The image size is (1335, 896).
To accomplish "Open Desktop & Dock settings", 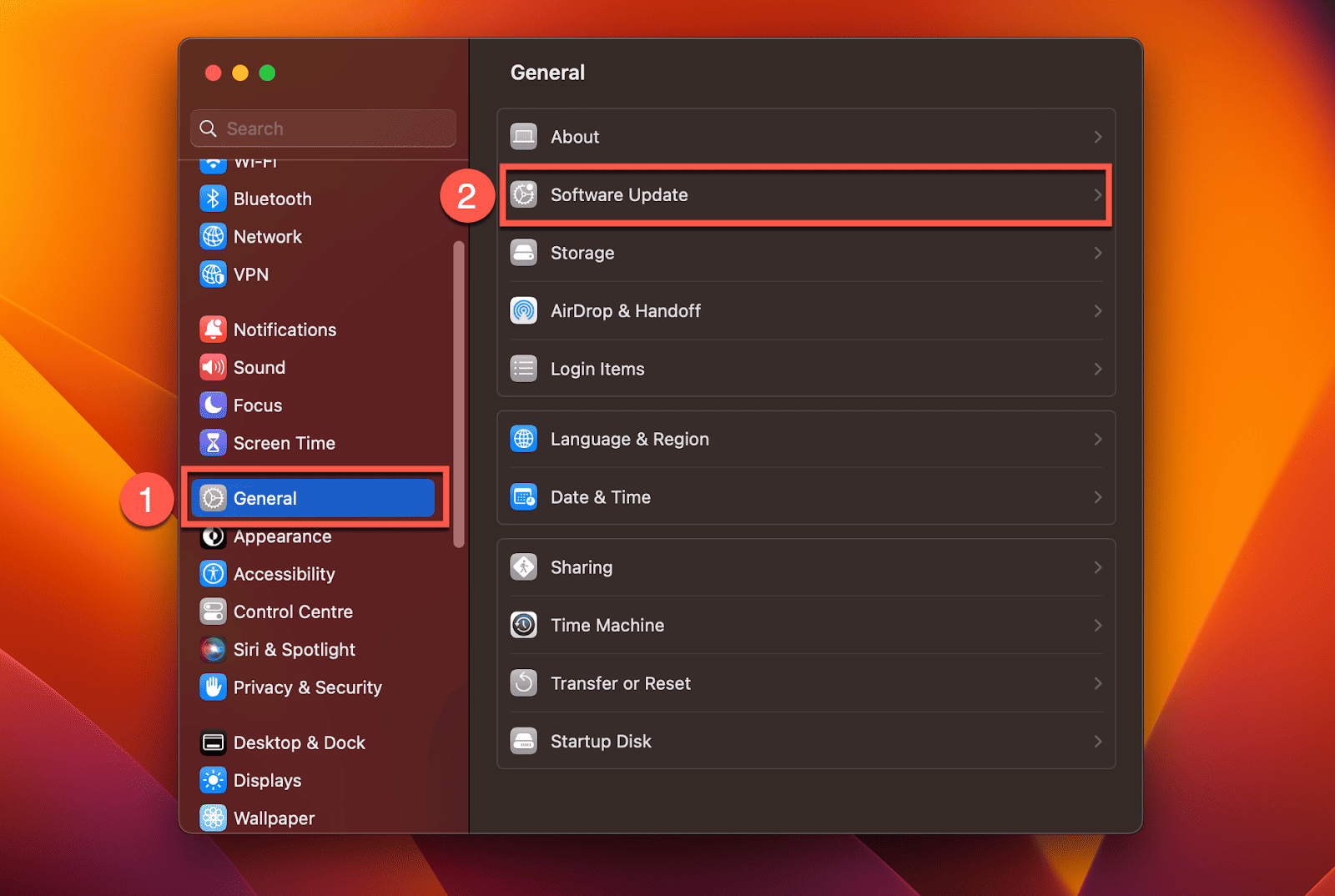I will click(299, 742).
